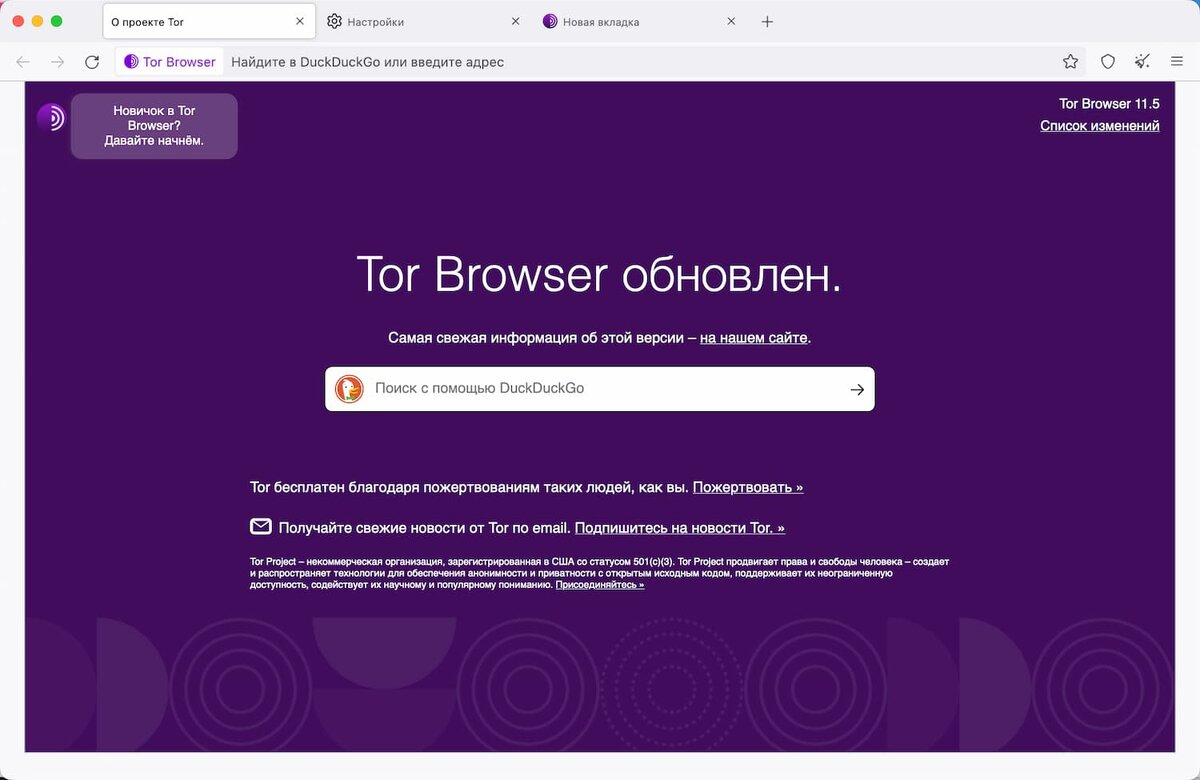Viewport: 1200px width, 780px height.
Task: Bookmark this page with the star icon
Action: [1070, 62]
